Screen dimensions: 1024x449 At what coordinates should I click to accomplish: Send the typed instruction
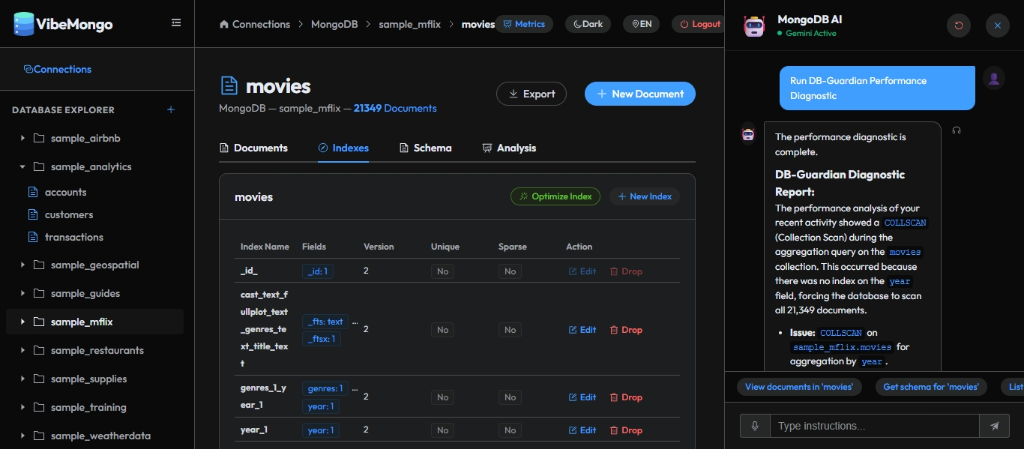995,426
